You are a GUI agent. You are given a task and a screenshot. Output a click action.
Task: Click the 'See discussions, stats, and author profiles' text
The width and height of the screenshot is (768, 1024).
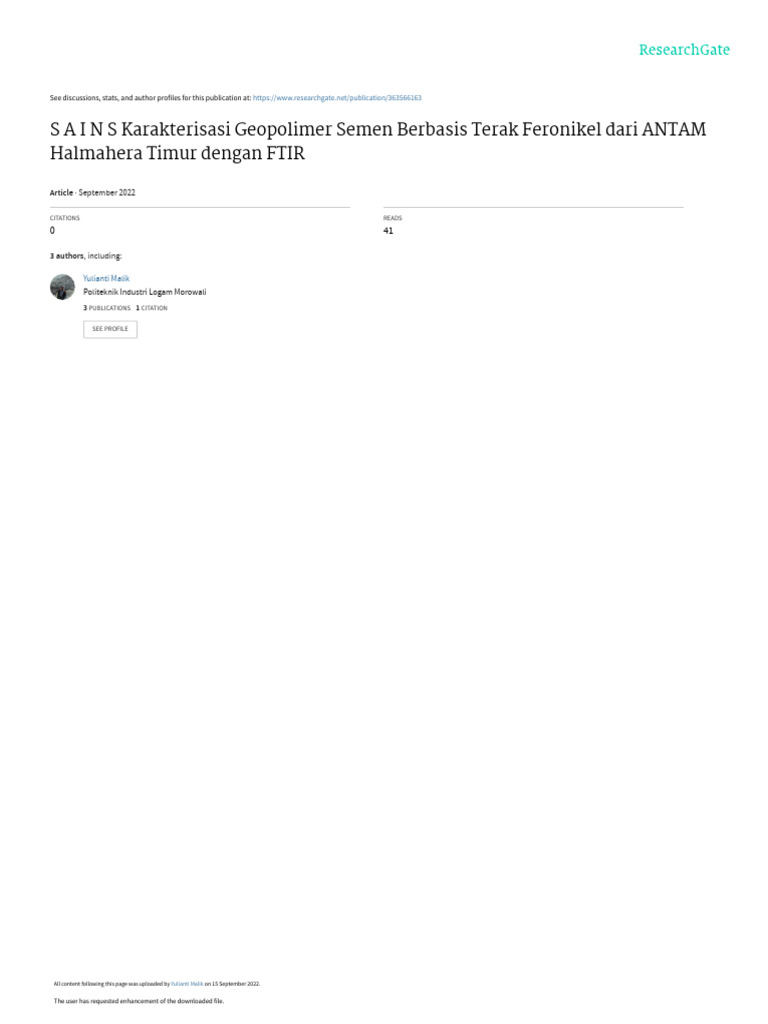coord(150,98)
